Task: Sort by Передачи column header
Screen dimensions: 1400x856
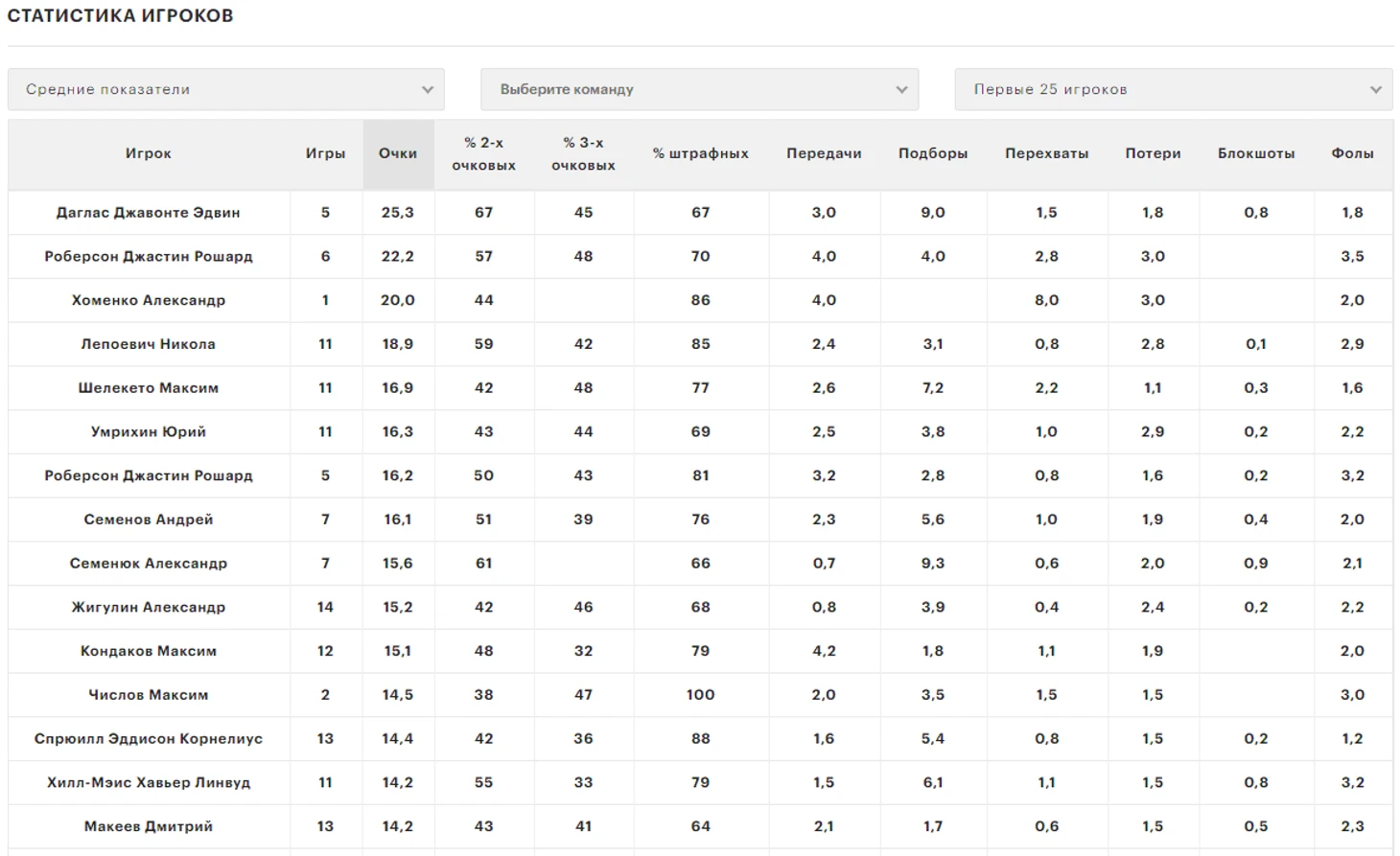Action: click(x=824, y=153)
